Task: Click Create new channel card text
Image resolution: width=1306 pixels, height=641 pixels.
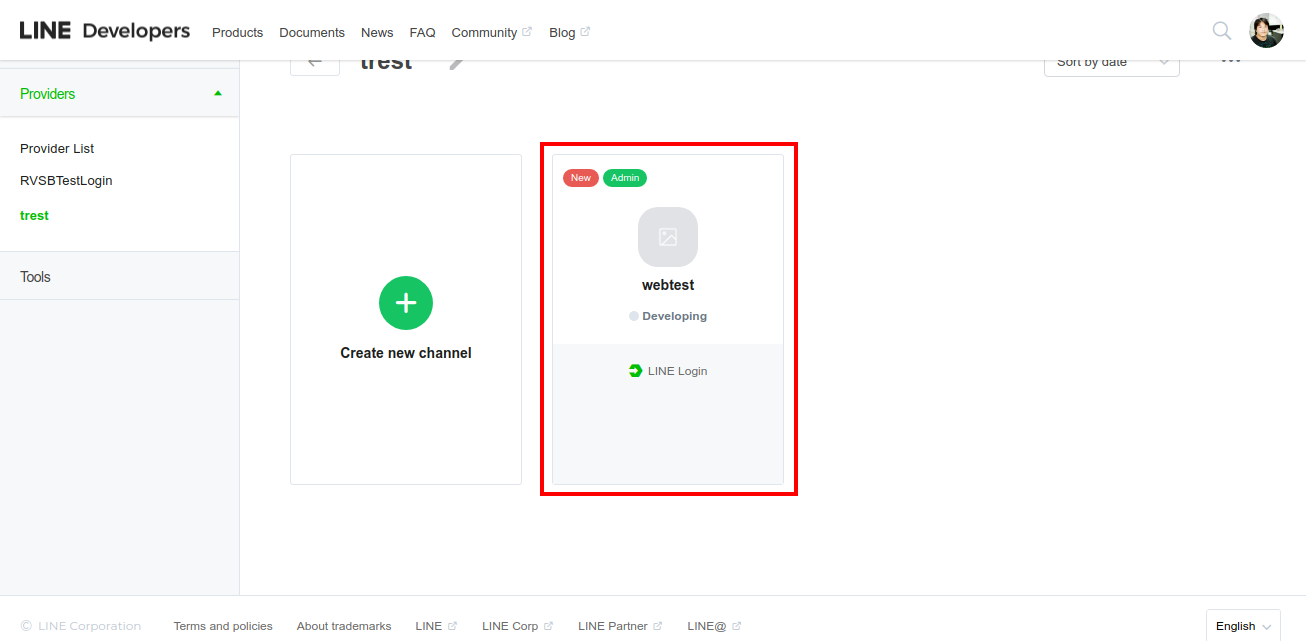Action: click(x=406, y=353)
